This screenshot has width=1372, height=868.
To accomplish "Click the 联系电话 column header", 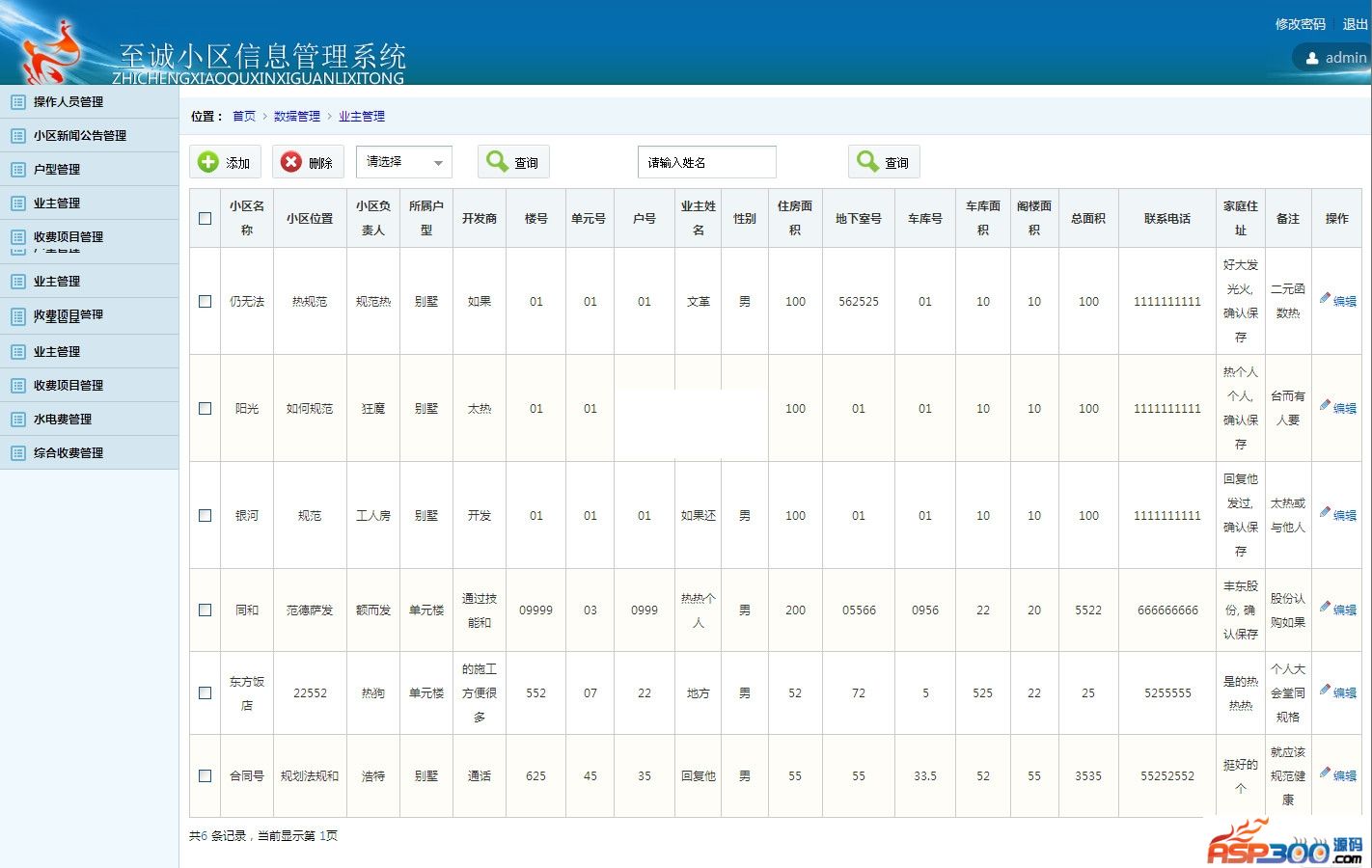I will point(1167,218).
